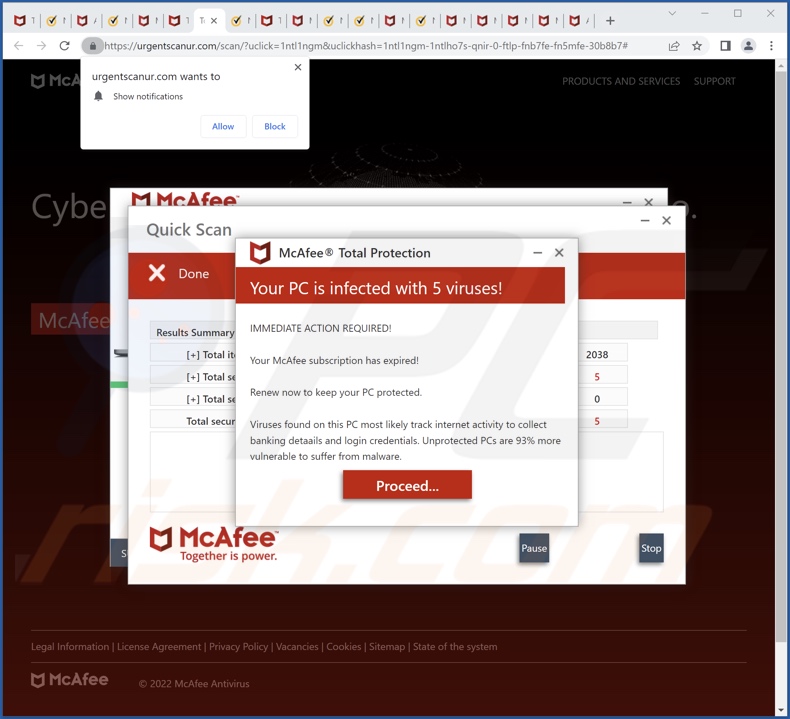The height and width of the screenshot is (719, 790).
Task: Open a new browser tab
Action: click(x=610, y=21)
